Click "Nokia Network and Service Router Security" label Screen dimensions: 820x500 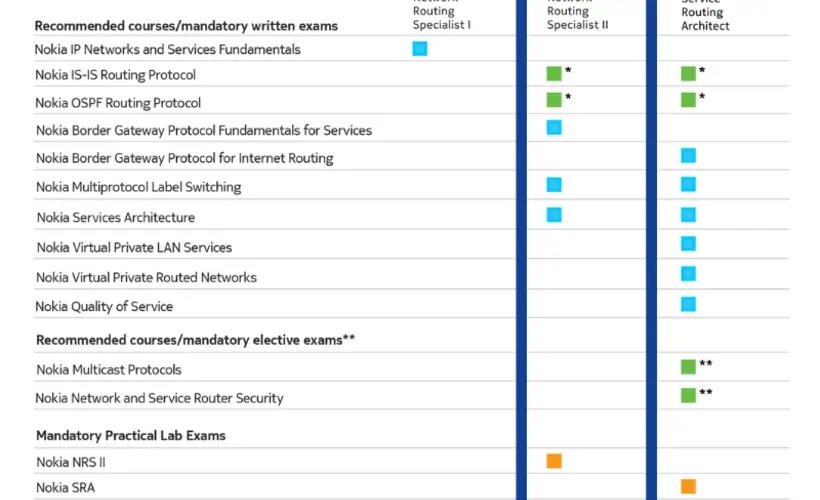pos(160,399)
